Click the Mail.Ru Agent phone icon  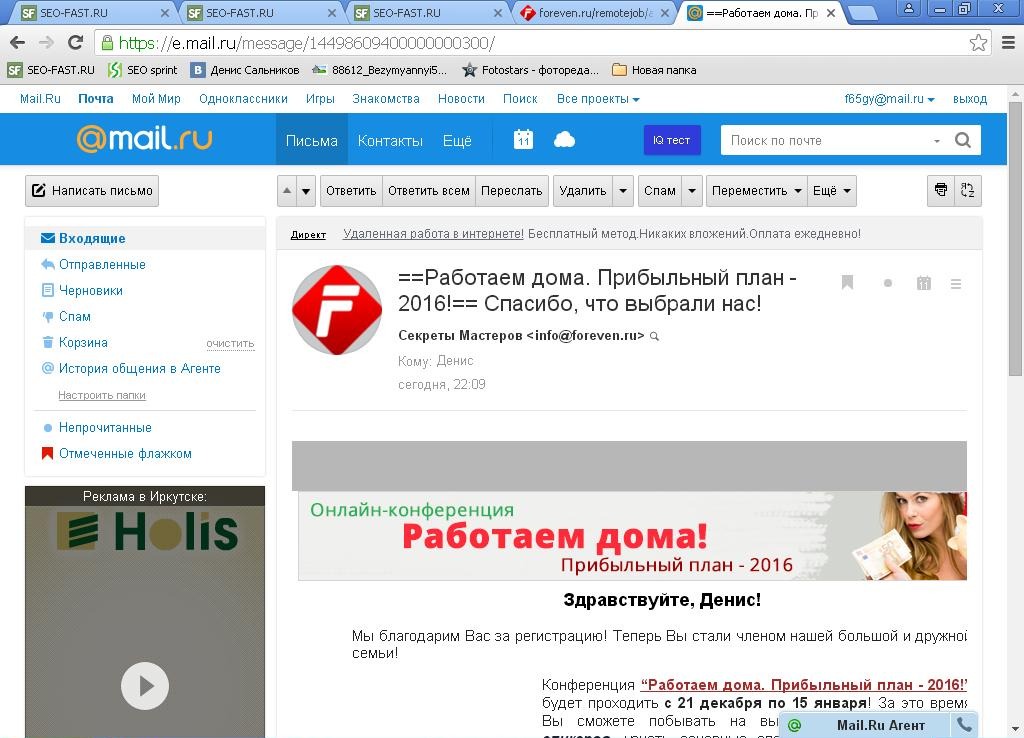[965, 724]
